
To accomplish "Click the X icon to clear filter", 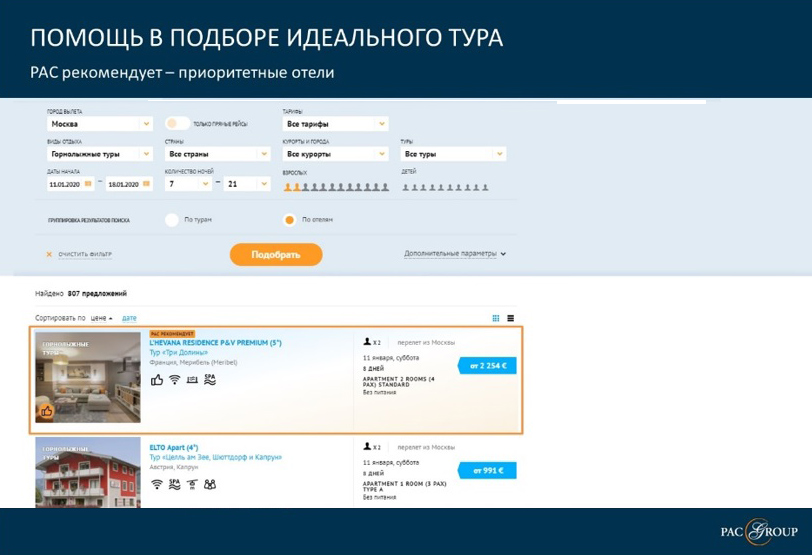I will (x=49, y=255).
